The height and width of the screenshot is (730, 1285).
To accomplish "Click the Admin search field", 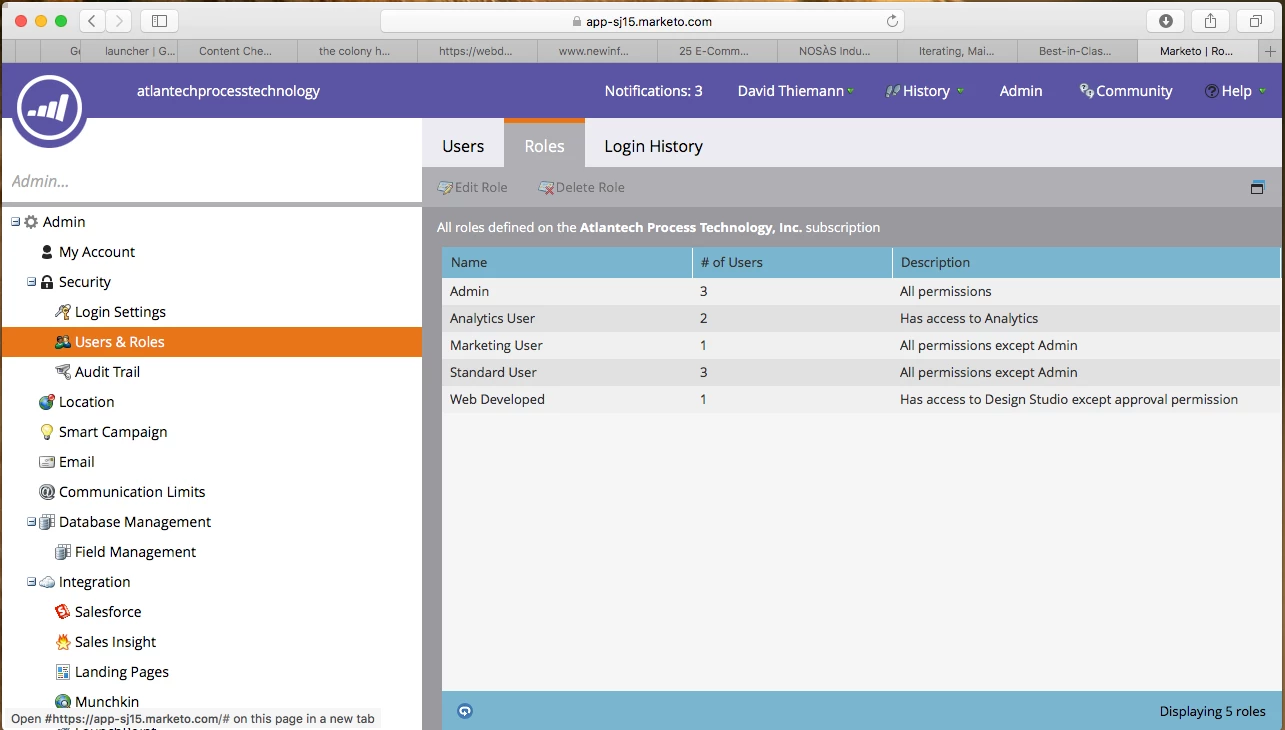I will click(212, 182).
